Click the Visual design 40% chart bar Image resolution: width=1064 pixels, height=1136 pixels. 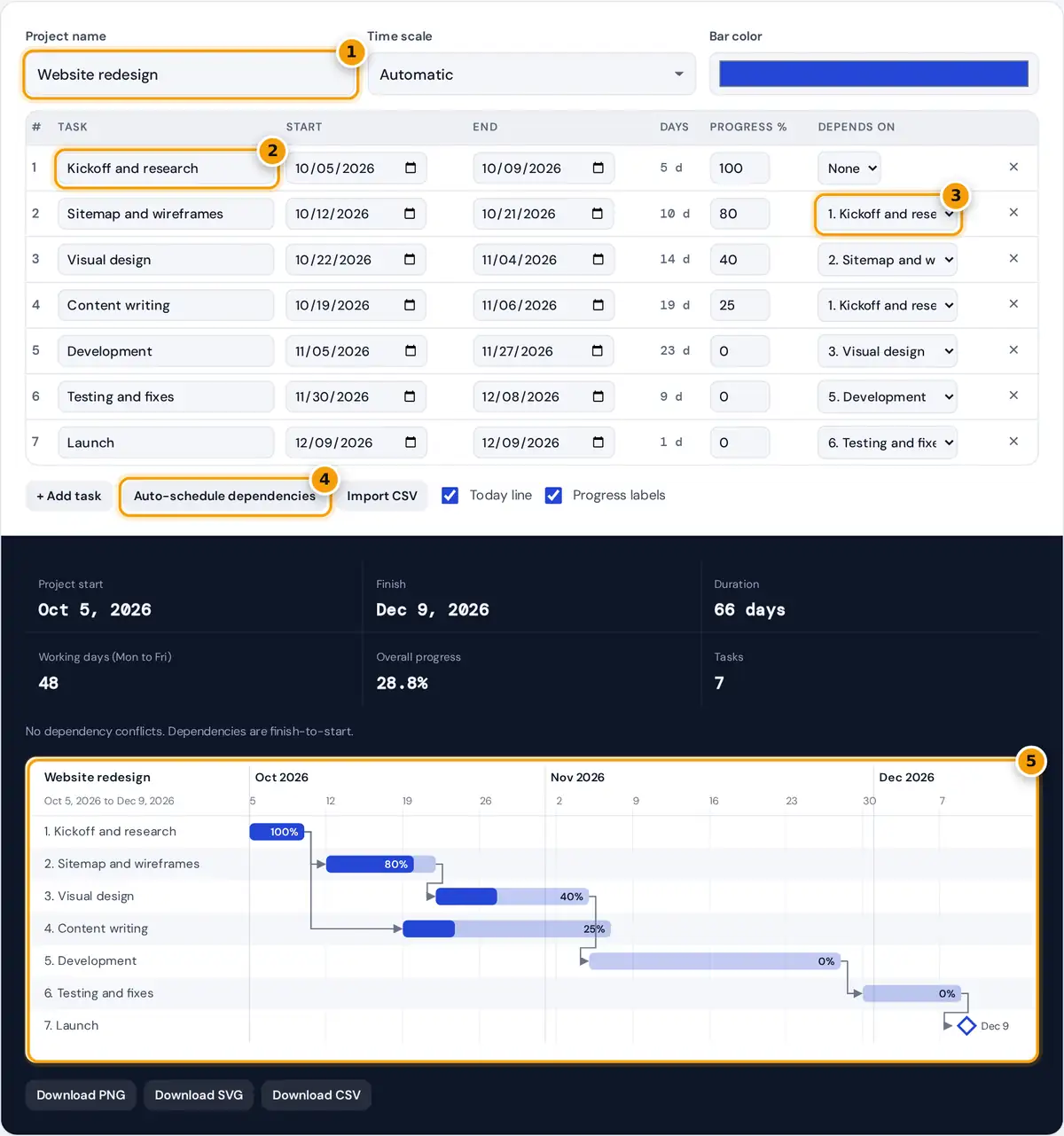pyautogui.click(x=512, y=897)
